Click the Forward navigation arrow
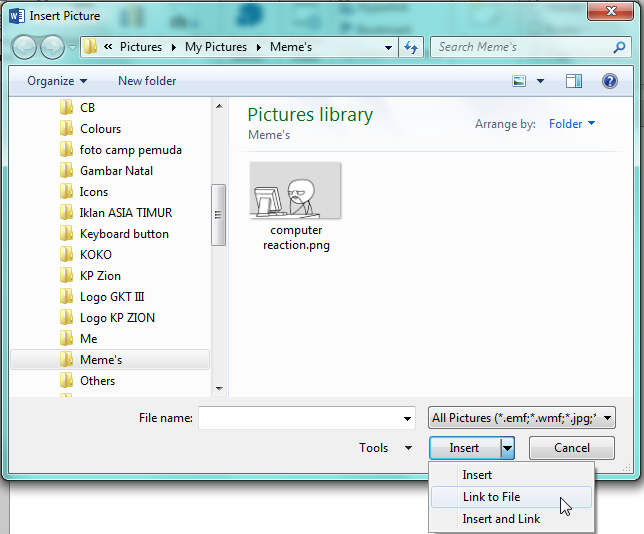Image resolution: width=644 pixels, height=534 pixels. tap(52, 48)
